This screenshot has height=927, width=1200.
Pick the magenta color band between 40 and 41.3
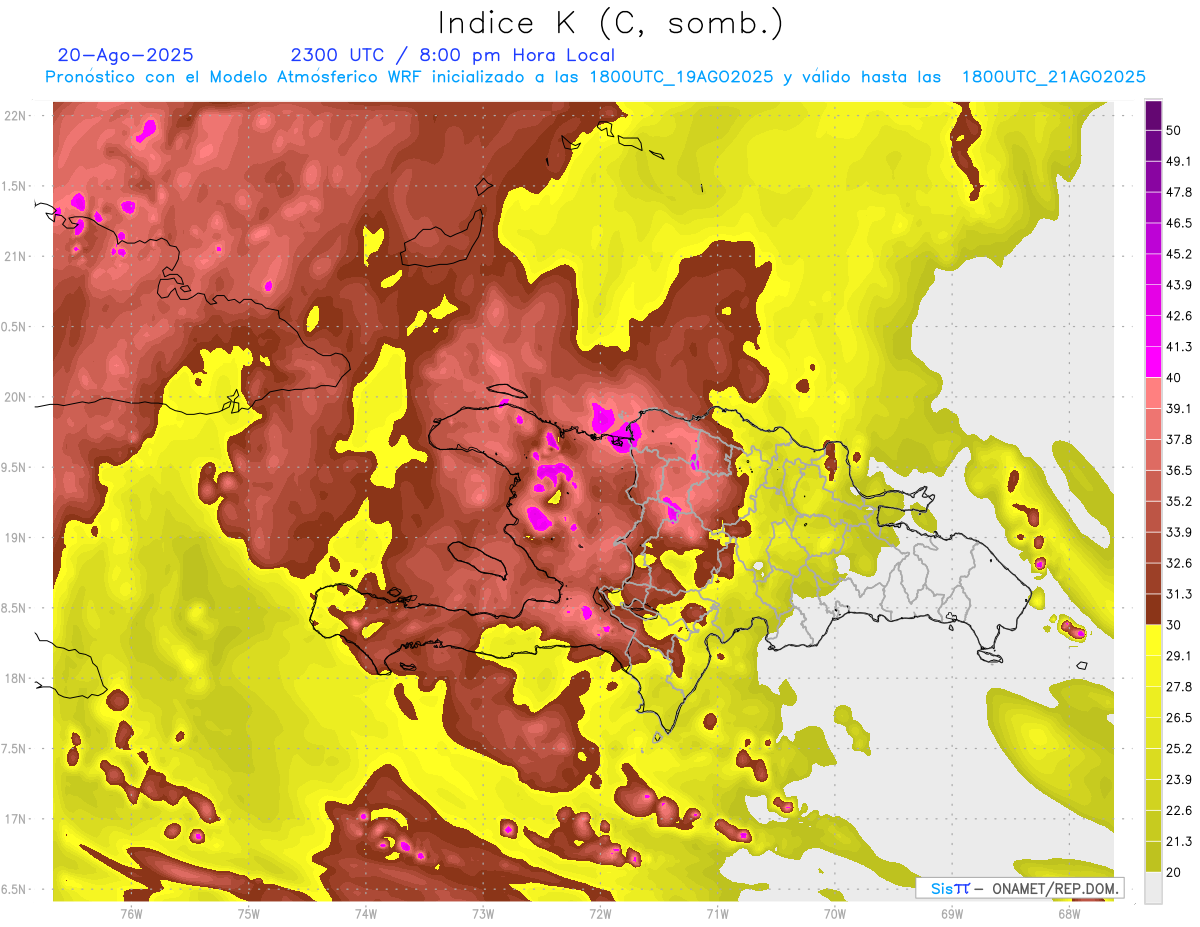coord(1153,362)
